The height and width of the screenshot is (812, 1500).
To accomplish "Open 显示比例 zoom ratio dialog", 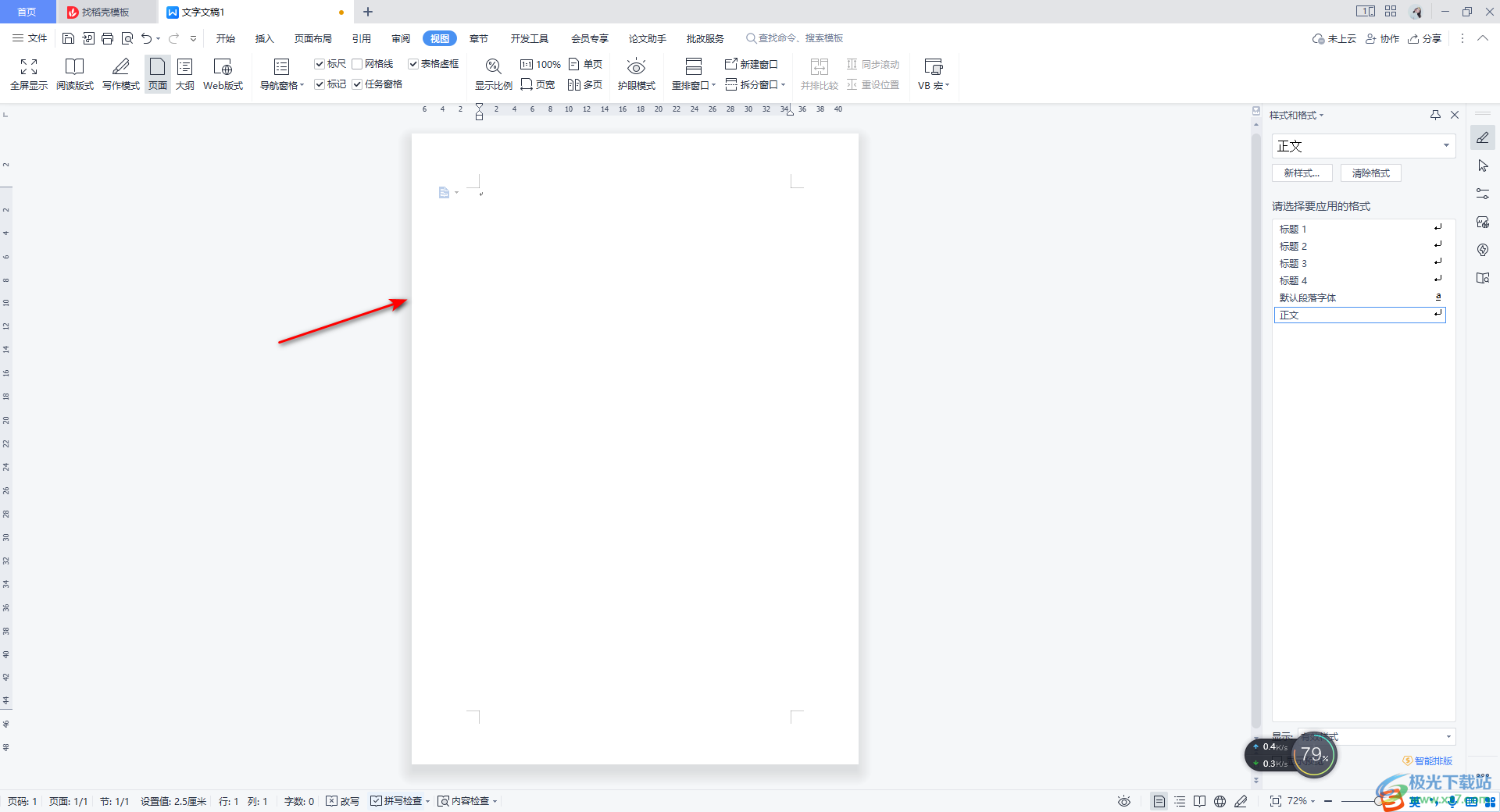I will pos(494,75).
